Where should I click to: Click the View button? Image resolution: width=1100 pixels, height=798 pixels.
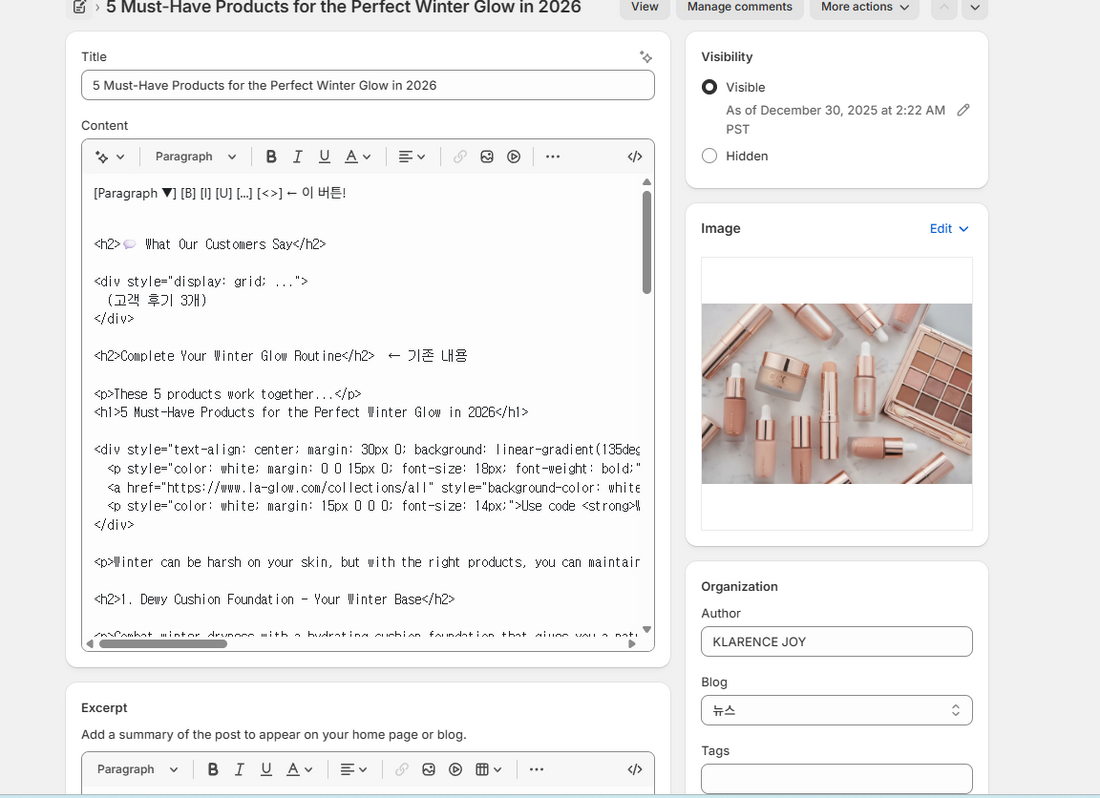[645, 7]
